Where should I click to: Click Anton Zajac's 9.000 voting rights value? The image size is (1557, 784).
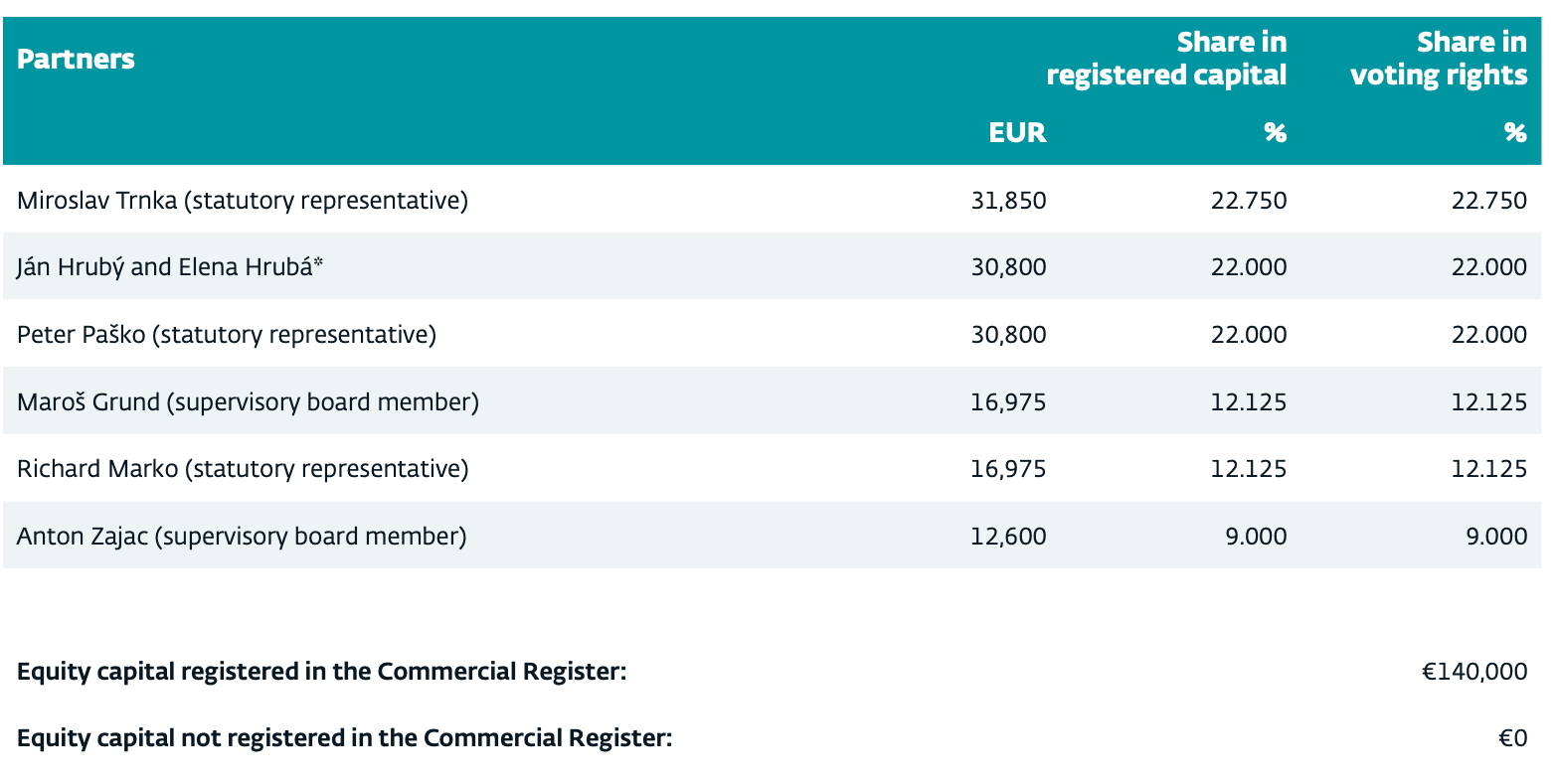(1495, 537)
